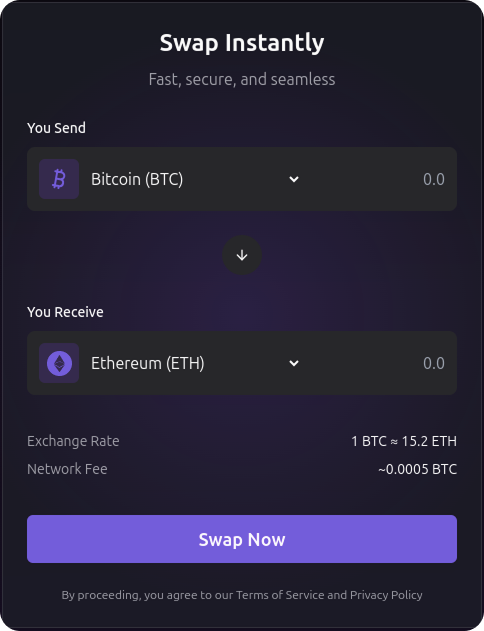Click the Exchange Rate label
This screenshot has height=631, width=484.
(x=73, y=441)
